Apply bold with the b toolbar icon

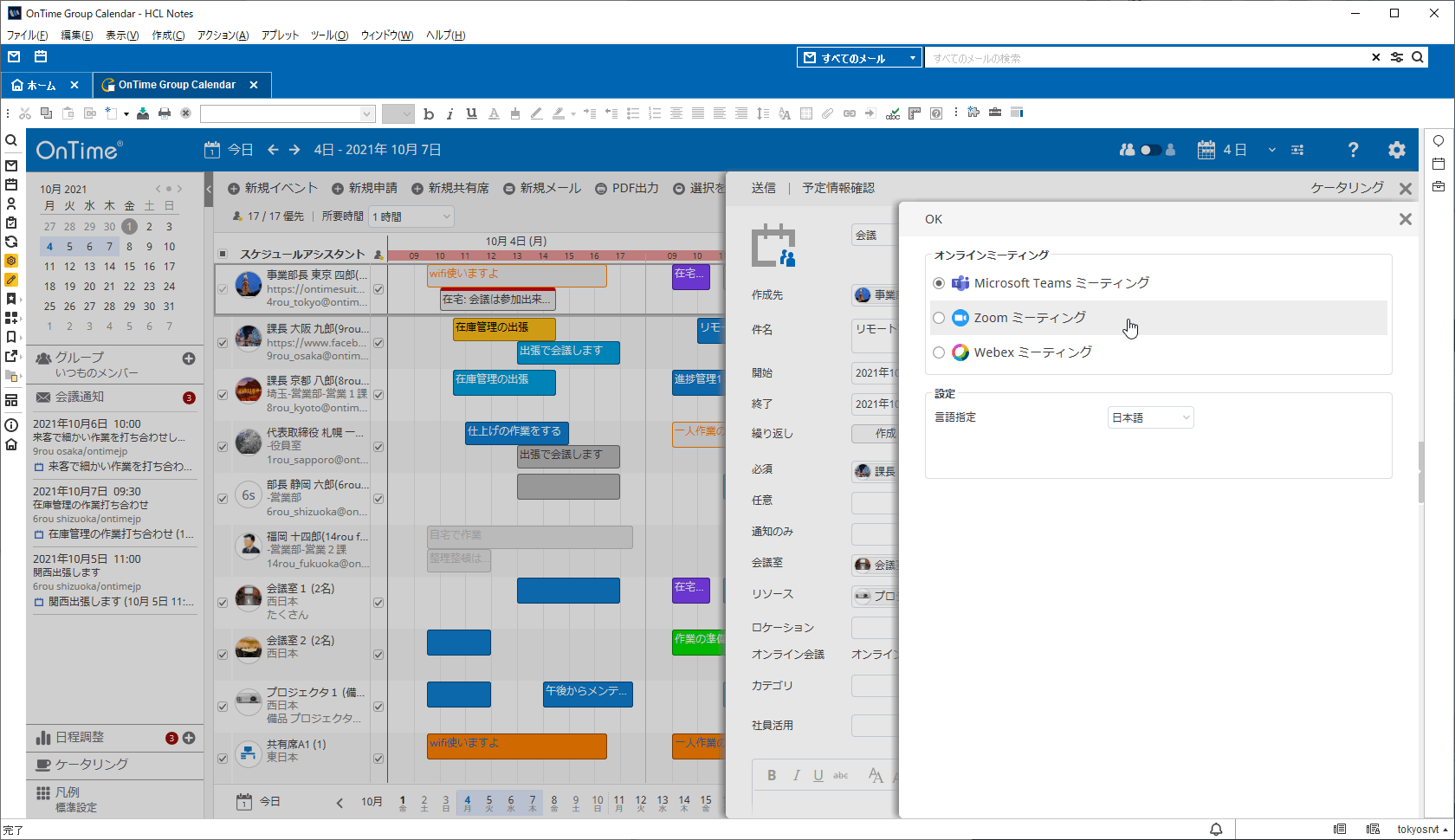429,113
